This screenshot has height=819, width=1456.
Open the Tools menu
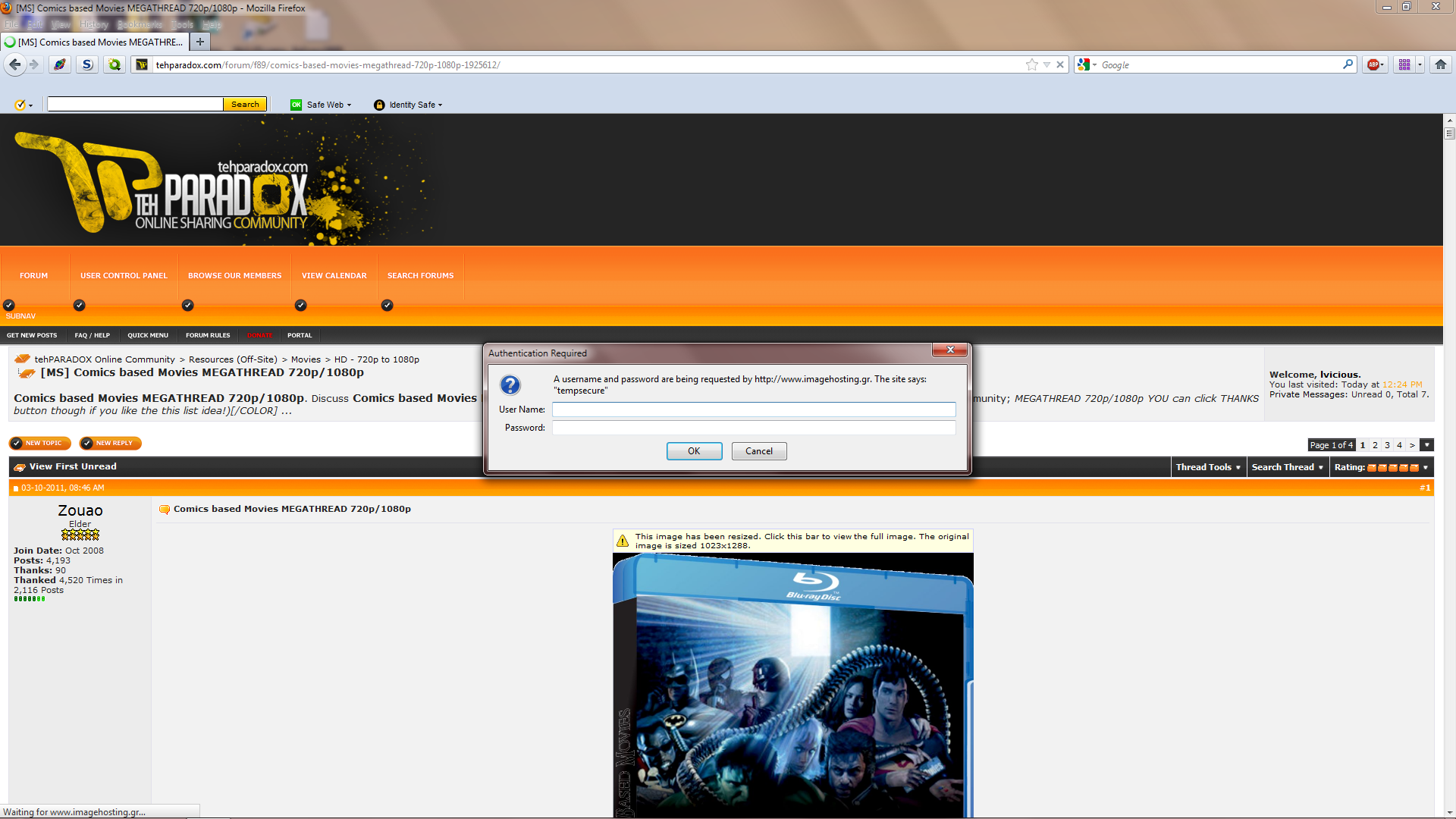tap(182, 24)
